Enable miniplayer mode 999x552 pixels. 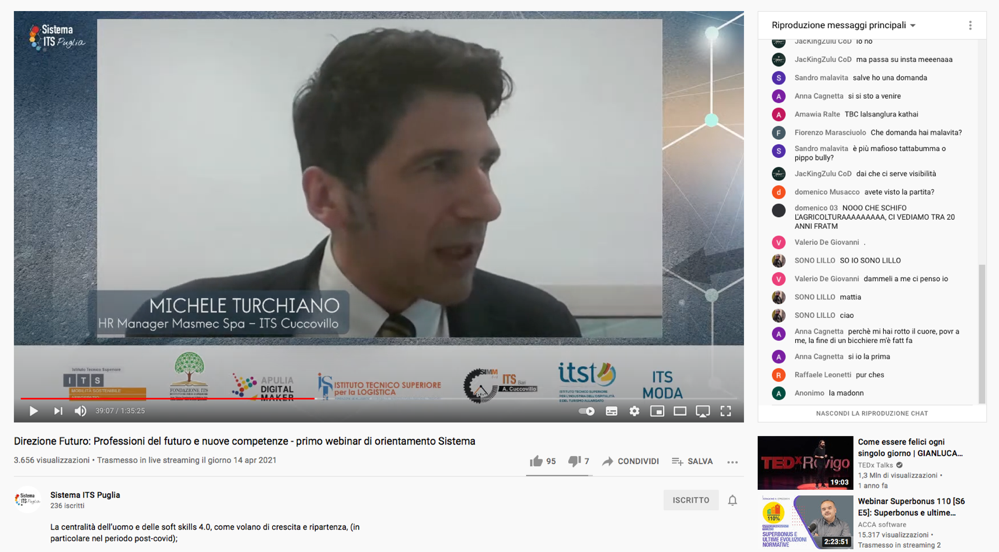657,411
